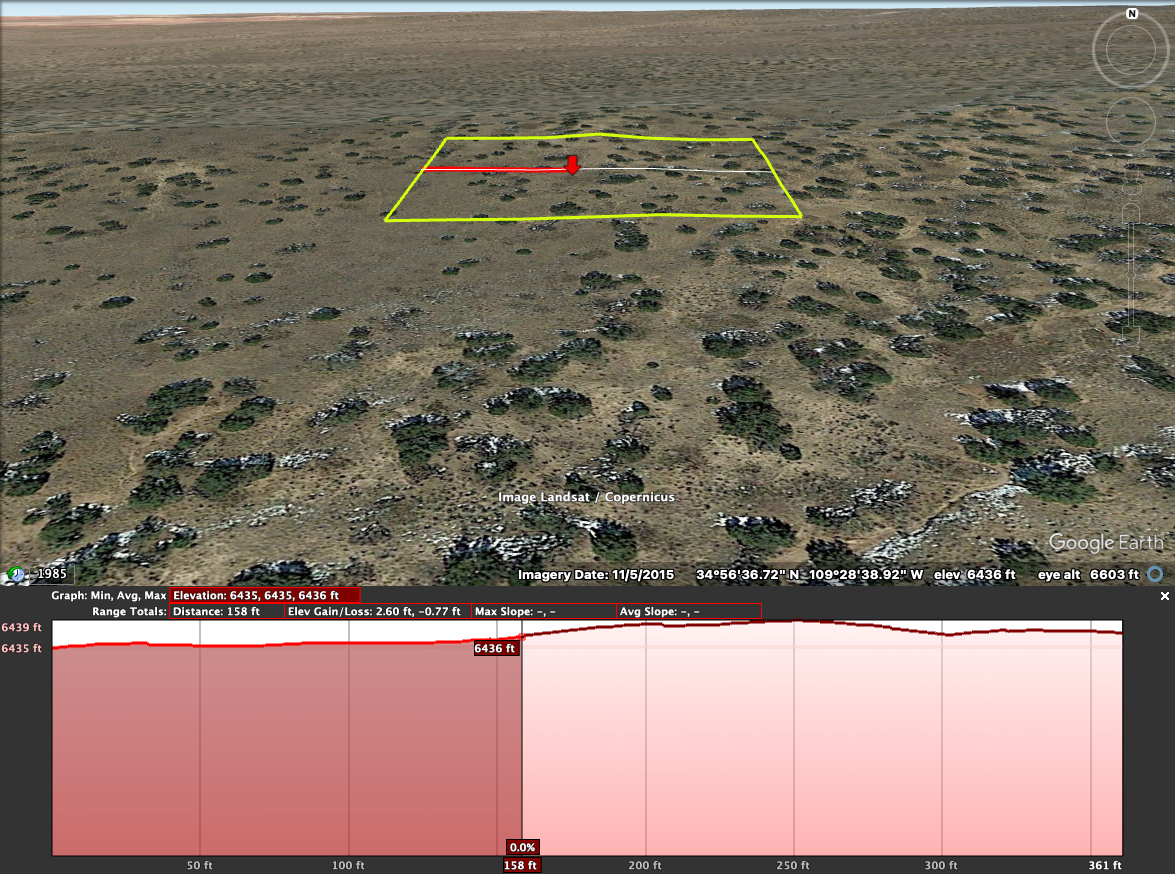Click the Imagery Date: 11/5/2015 text
The height and width of the screenshot is (874, 1175).
[596, 575]
